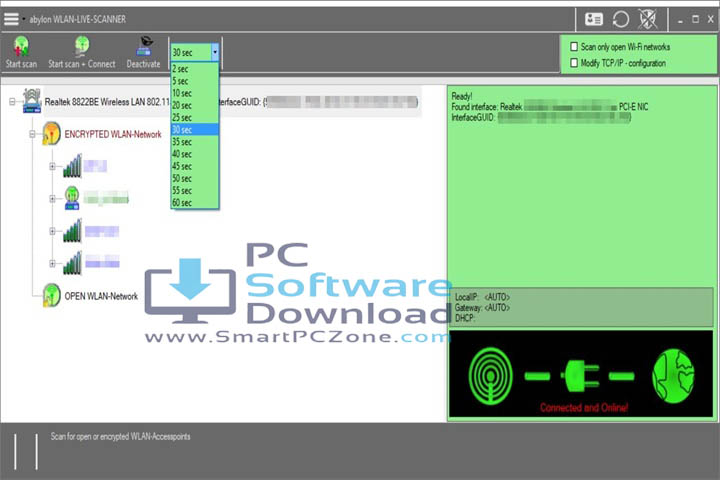720x480 pixels.
Task: Click the DHCP line
Action: [x=465, y=318]
